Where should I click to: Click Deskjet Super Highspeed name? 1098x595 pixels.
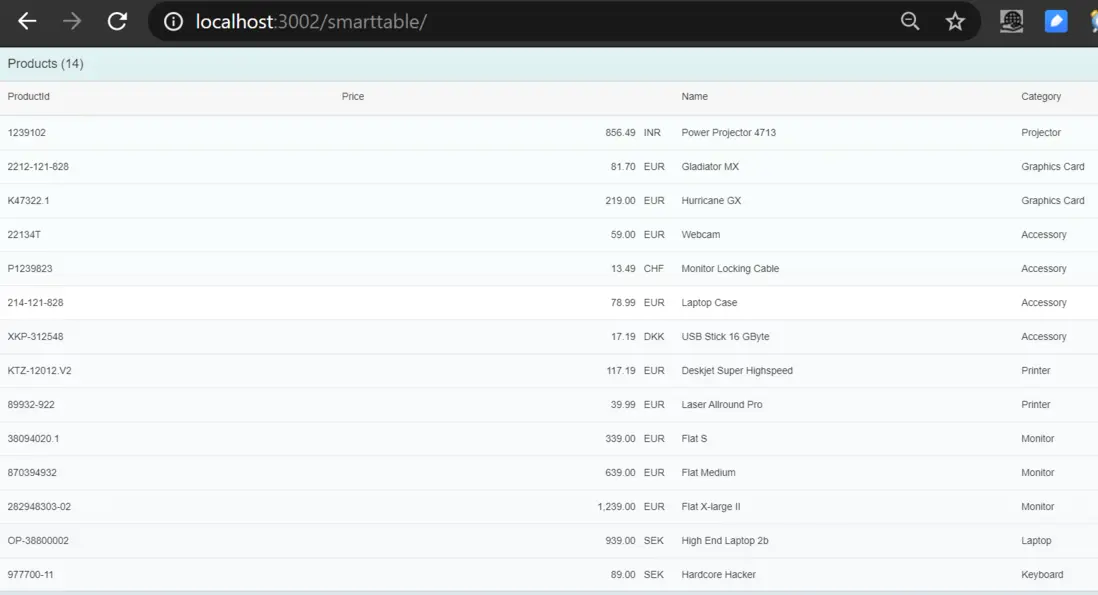tap(737, 370)
